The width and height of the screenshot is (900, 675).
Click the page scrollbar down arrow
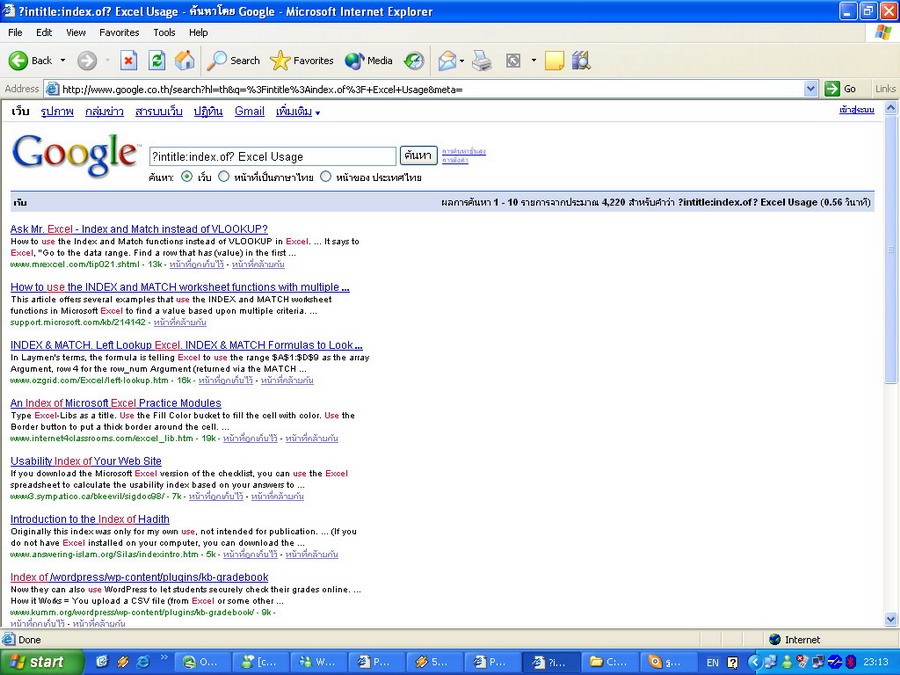click(891, 619)
